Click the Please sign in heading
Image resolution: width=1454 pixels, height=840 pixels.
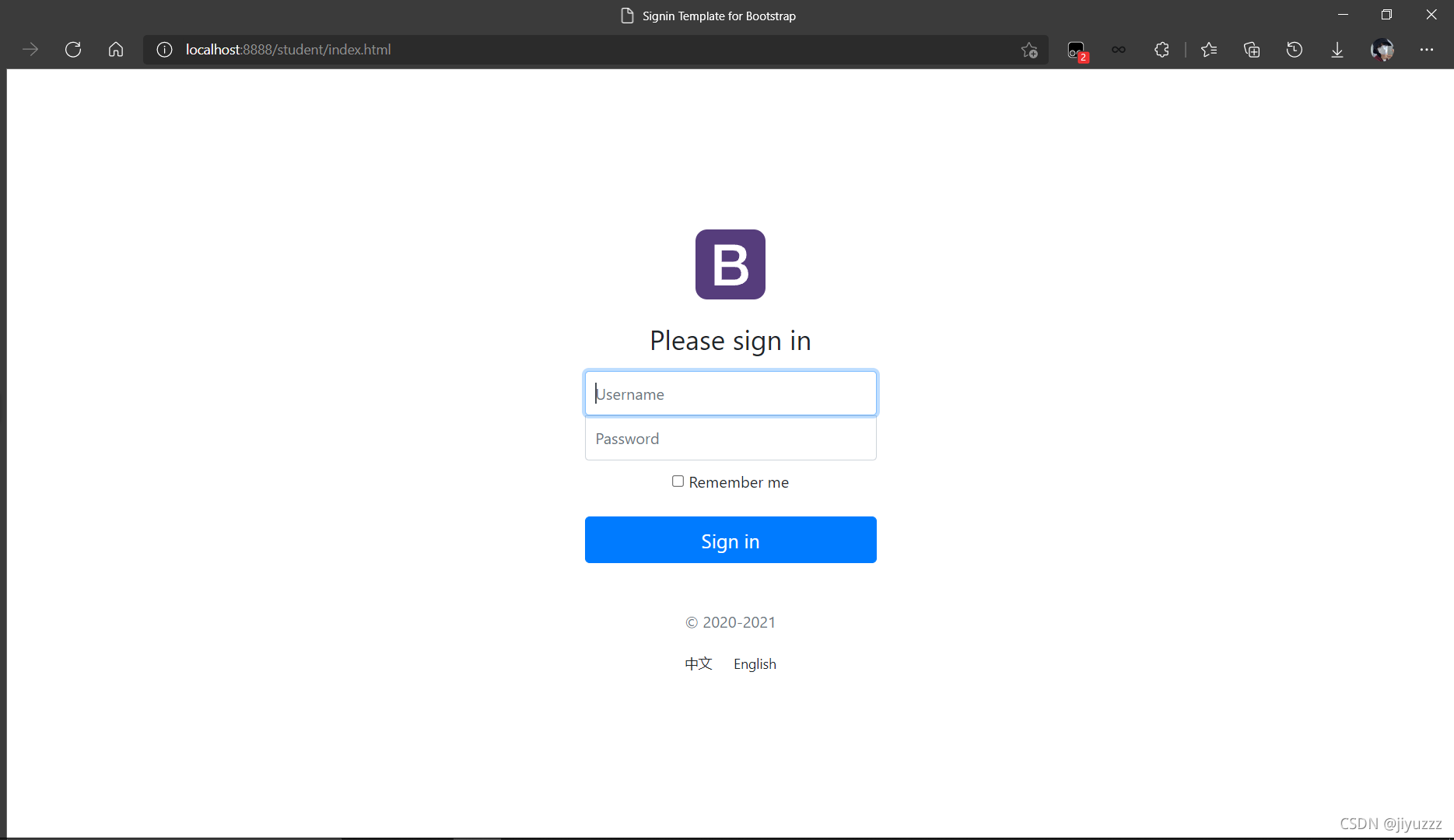[x=731, y=341]
